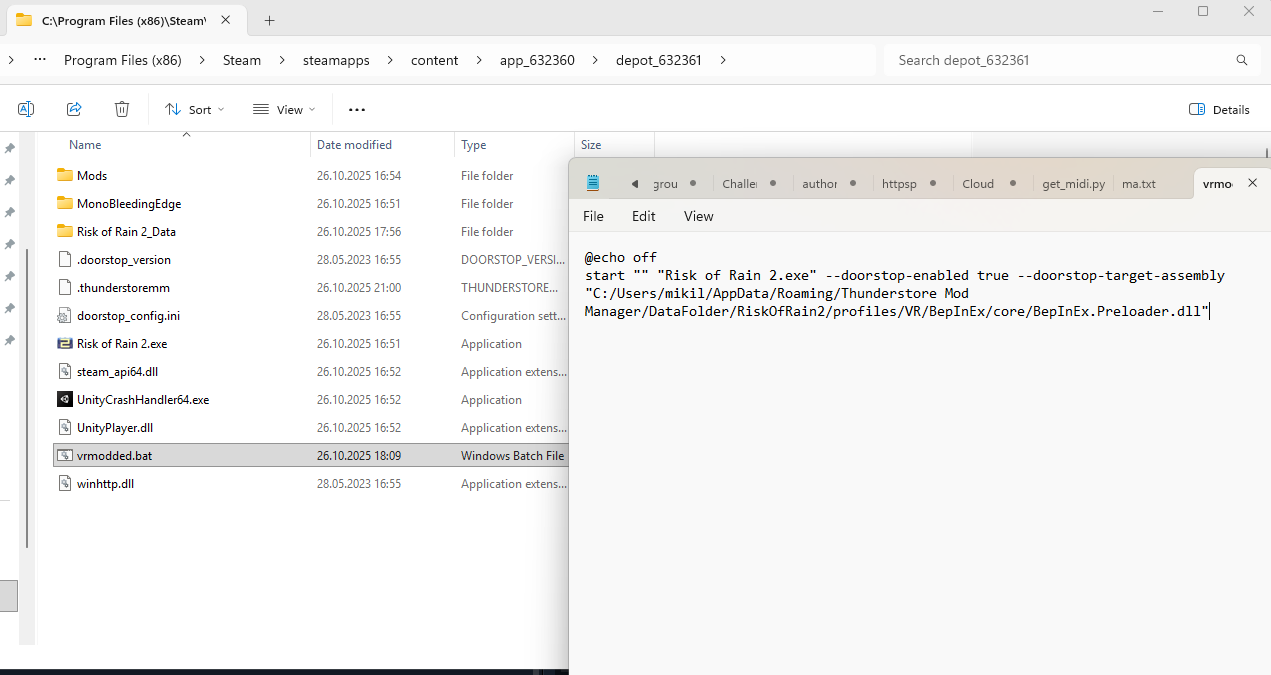Expand chevron after app_632360 breadcrumb
The width and height of the screenshot is (1271, 675).
(594, 60)
